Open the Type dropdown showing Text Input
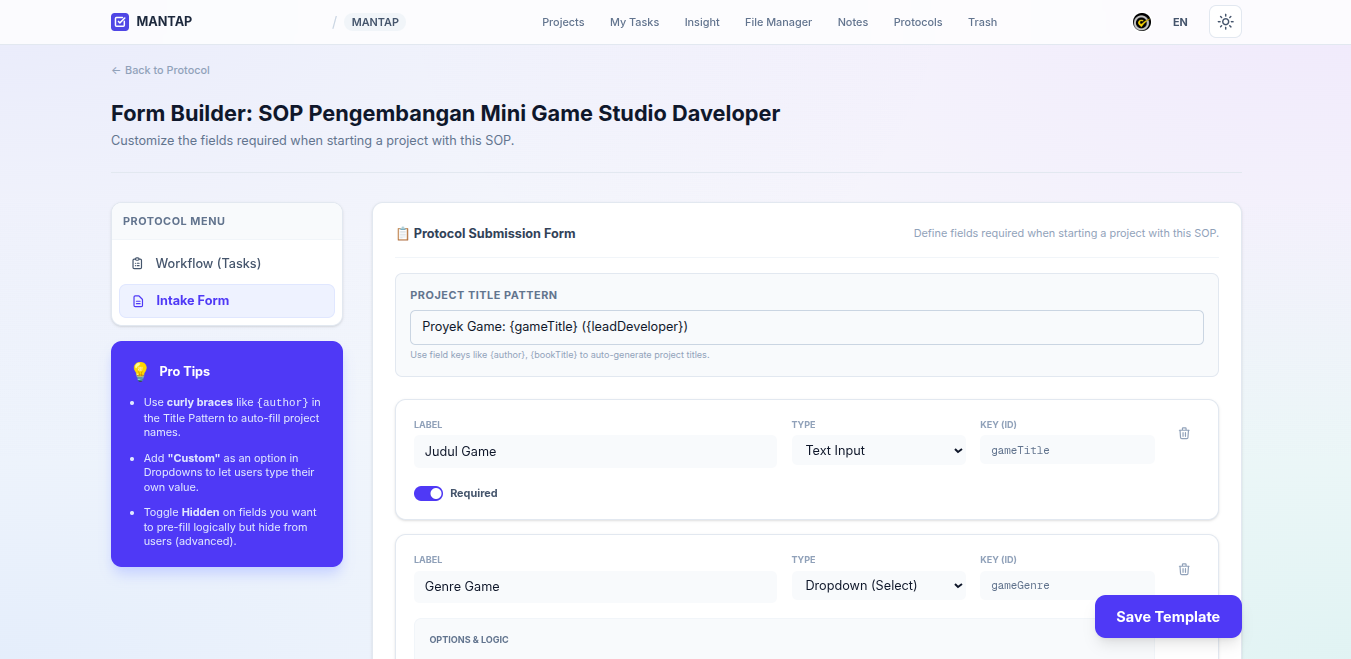This screenshot has width=1351, height=659. tap(880, 450)
